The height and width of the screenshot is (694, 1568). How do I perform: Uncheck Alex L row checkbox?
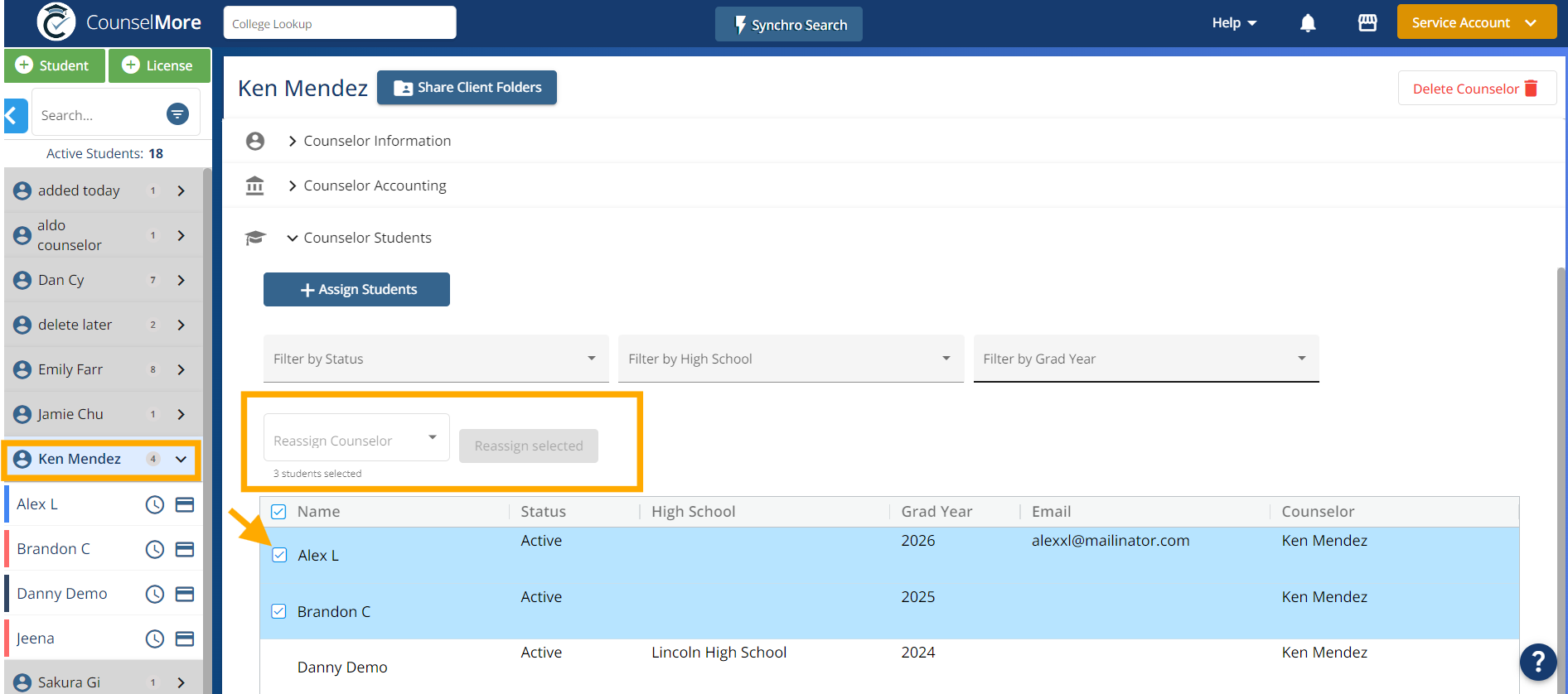click(279, 555)
